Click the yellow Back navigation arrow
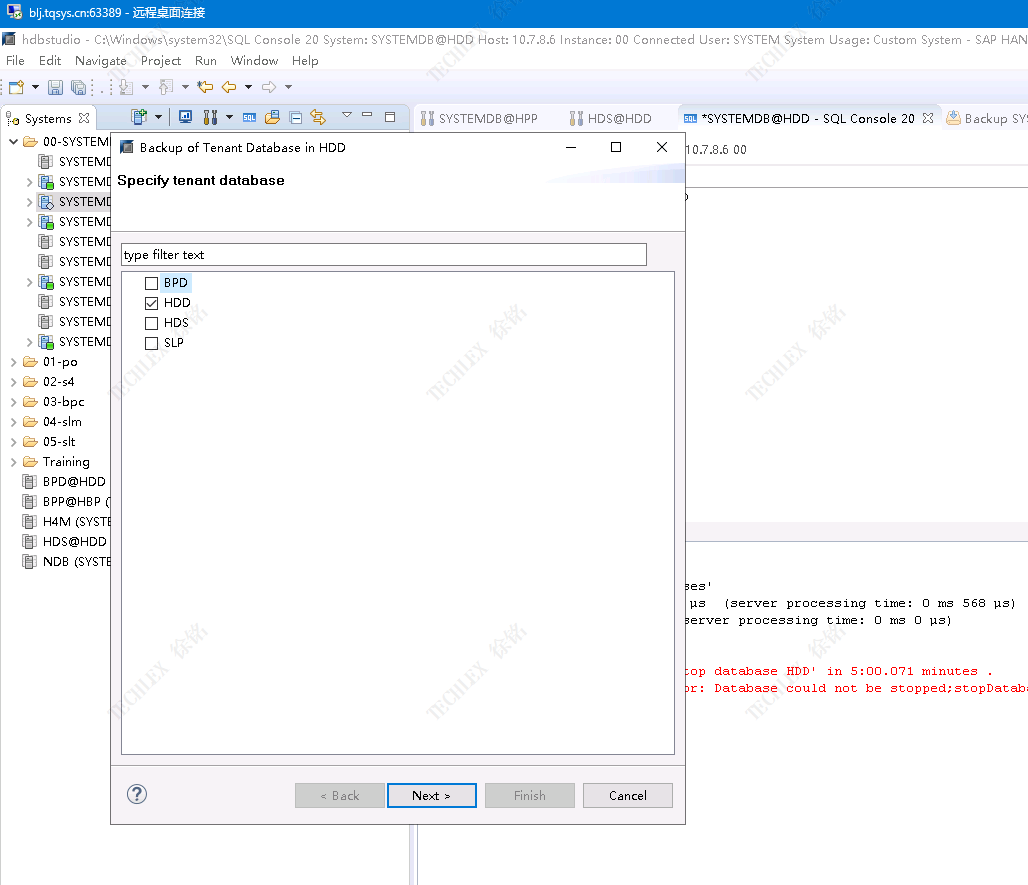 (229, 88)
